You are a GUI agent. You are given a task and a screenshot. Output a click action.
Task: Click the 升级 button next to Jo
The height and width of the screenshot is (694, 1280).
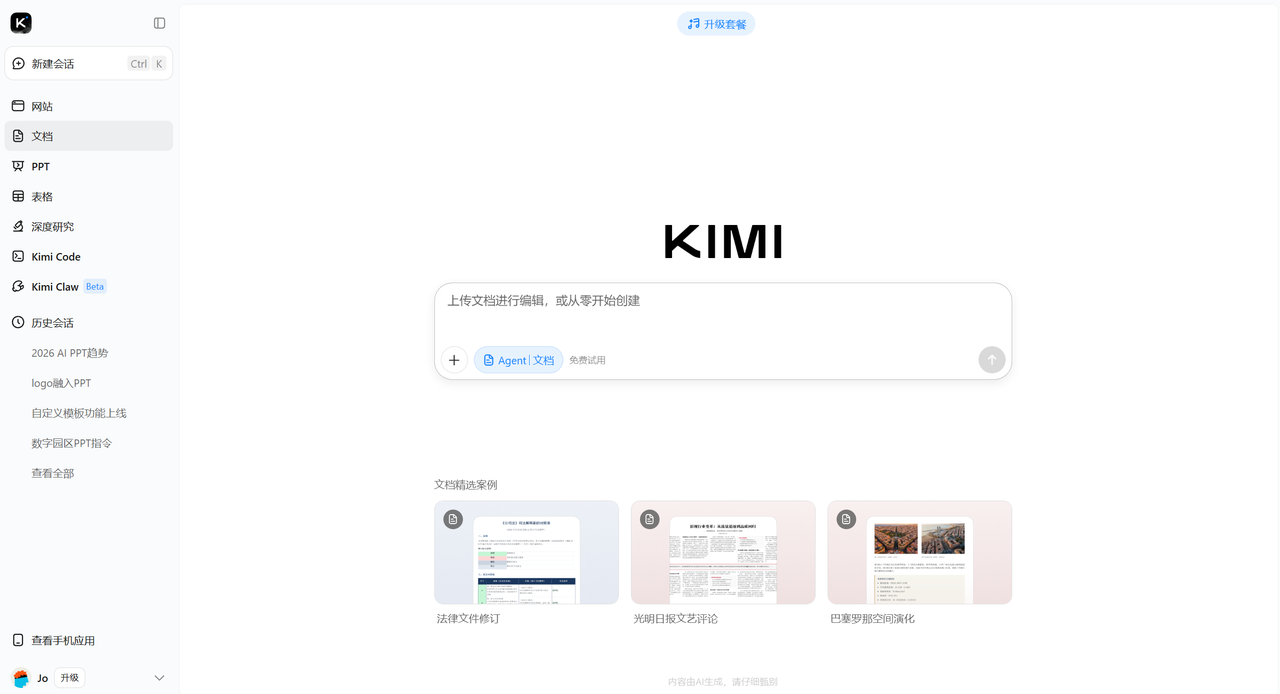(69, 678)
